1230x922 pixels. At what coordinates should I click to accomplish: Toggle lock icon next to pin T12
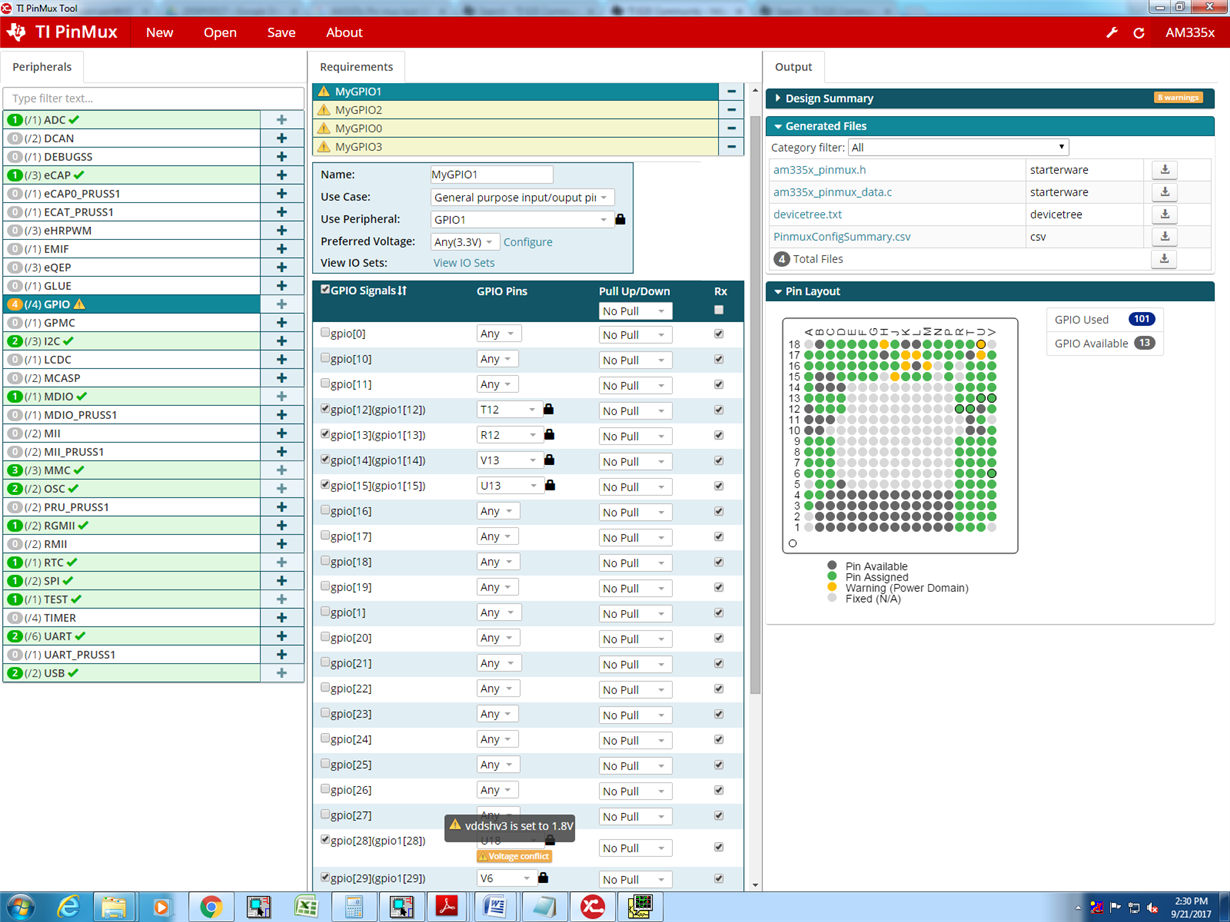click(x=549, y=409)
